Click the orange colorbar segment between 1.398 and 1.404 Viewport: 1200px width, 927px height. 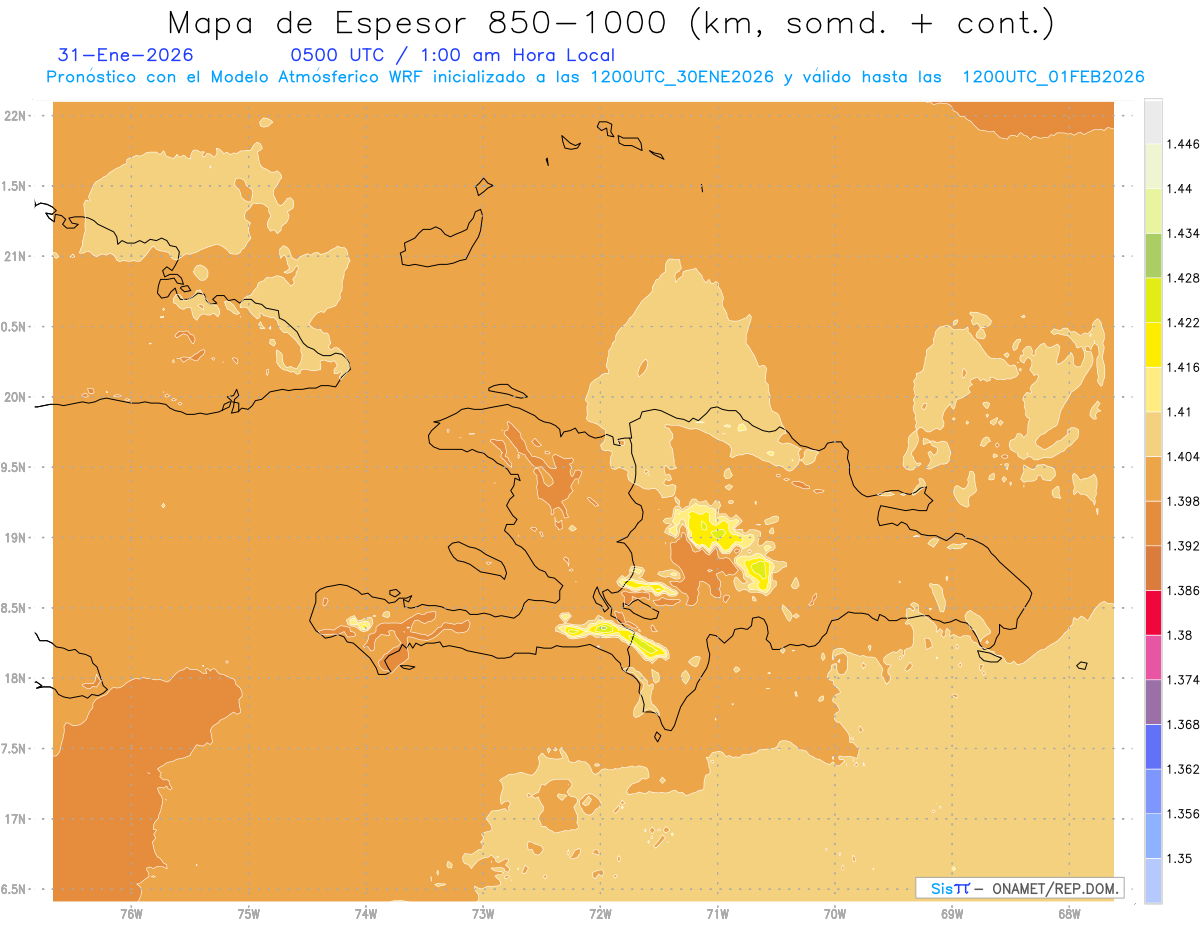coord(1153,478)
